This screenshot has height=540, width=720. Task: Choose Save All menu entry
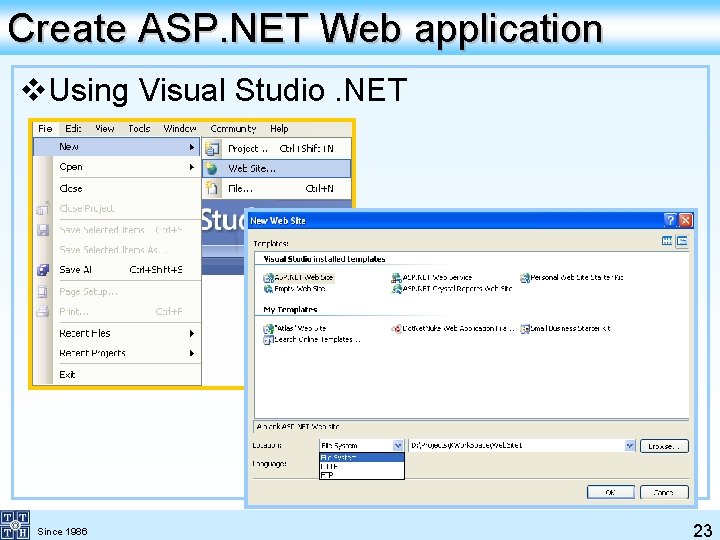tap(121, 270)
